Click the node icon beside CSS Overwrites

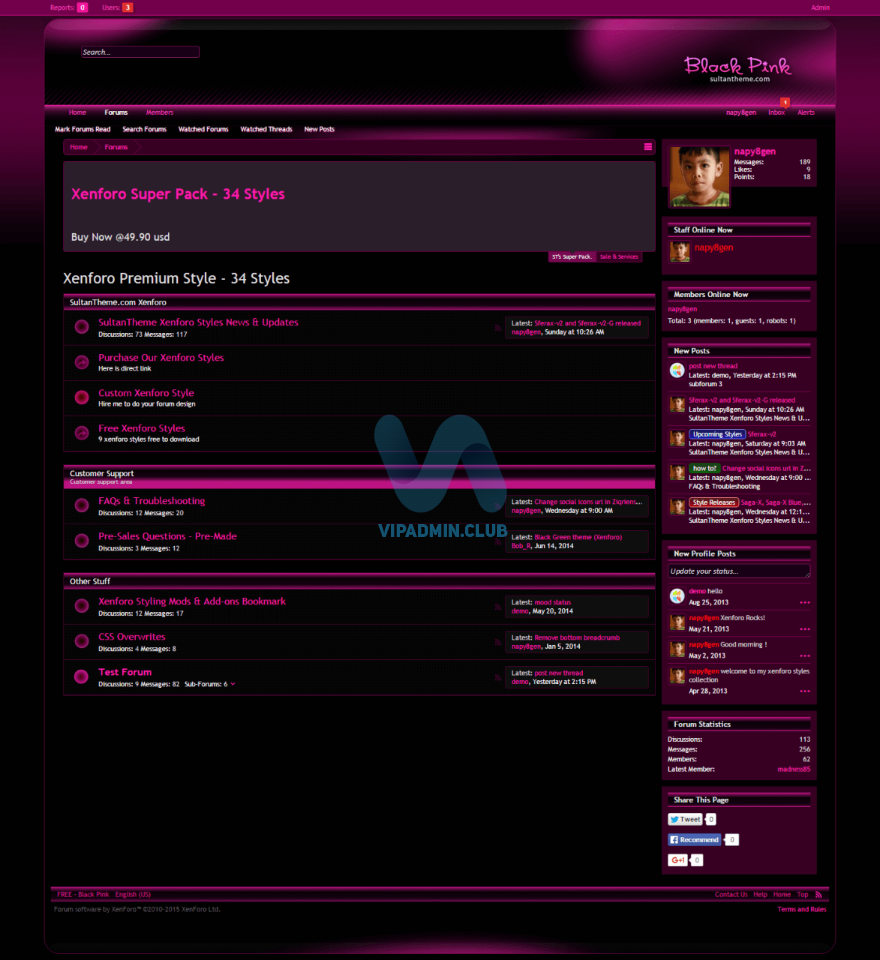coord(81,641)
